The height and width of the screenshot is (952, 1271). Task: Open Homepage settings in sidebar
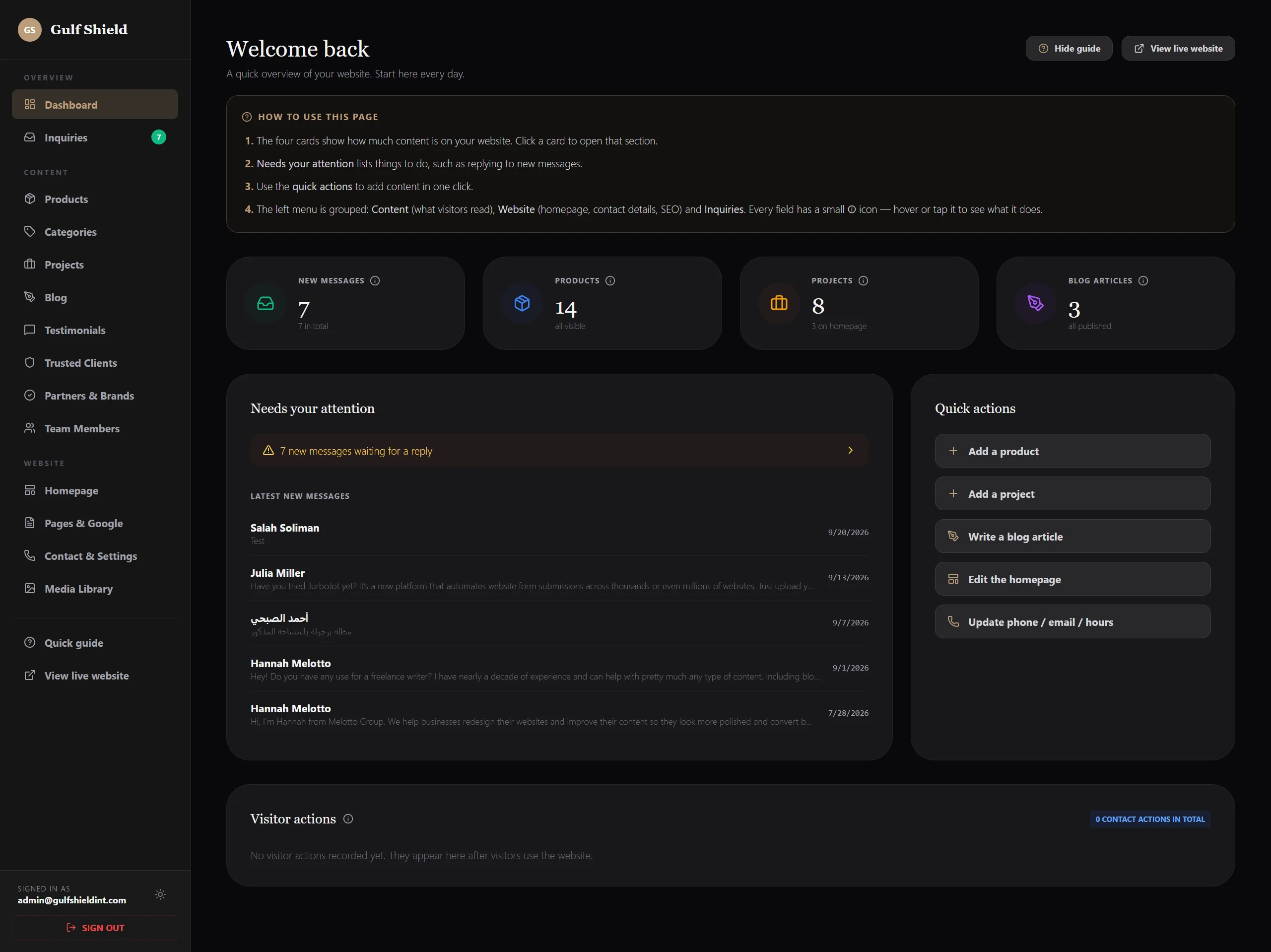(x=95, y=490)
